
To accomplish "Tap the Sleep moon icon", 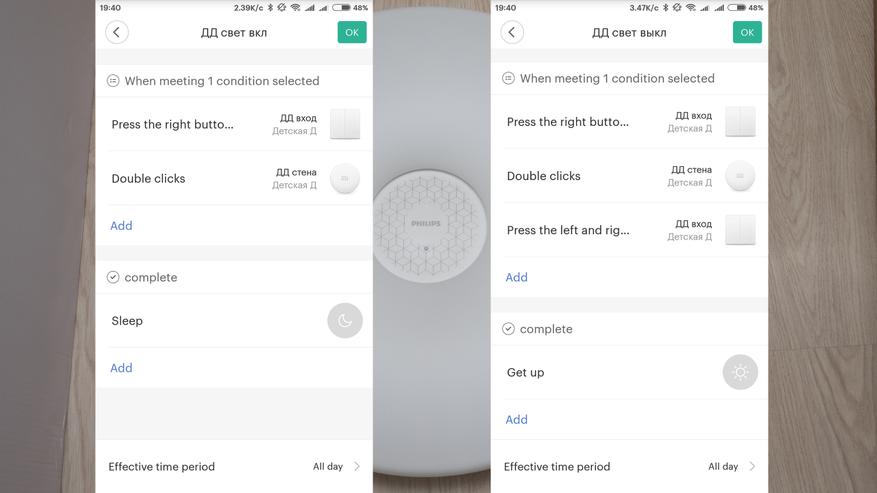I will click(x=345, y=321).
